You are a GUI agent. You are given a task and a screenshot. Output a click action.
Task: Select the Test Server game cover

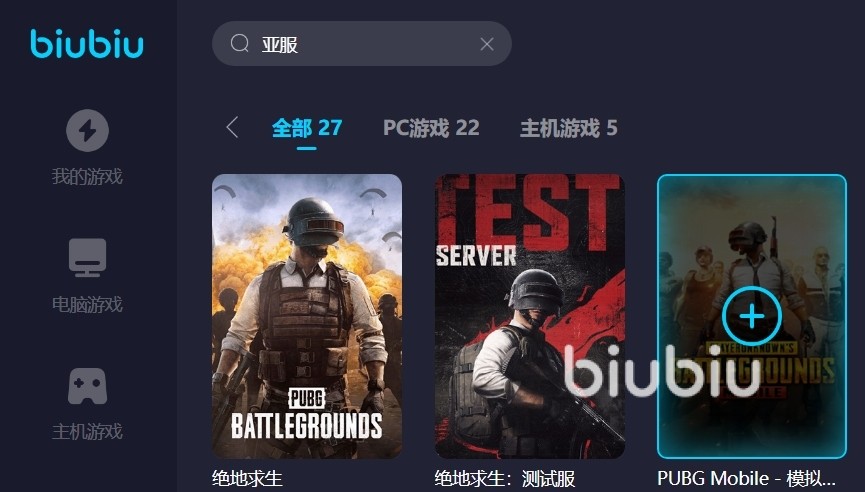(x=530, y=316)
